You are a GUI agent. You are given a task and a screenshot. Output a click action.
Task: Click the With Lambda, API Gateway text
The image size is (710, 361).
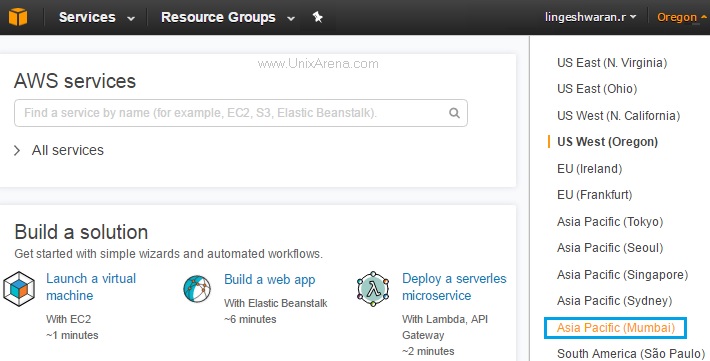click(x=445, y=327)
